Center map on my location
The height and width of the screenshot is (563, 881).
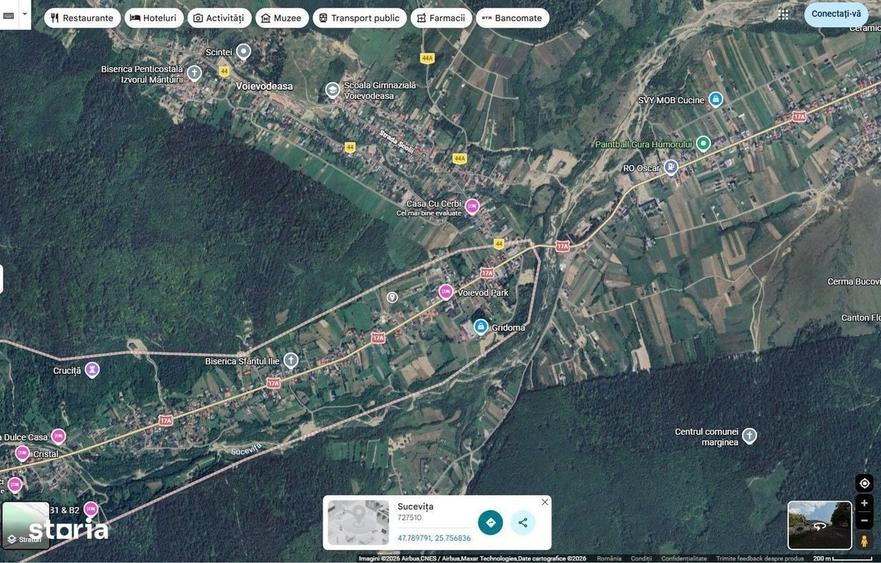(x=864, y=483)
